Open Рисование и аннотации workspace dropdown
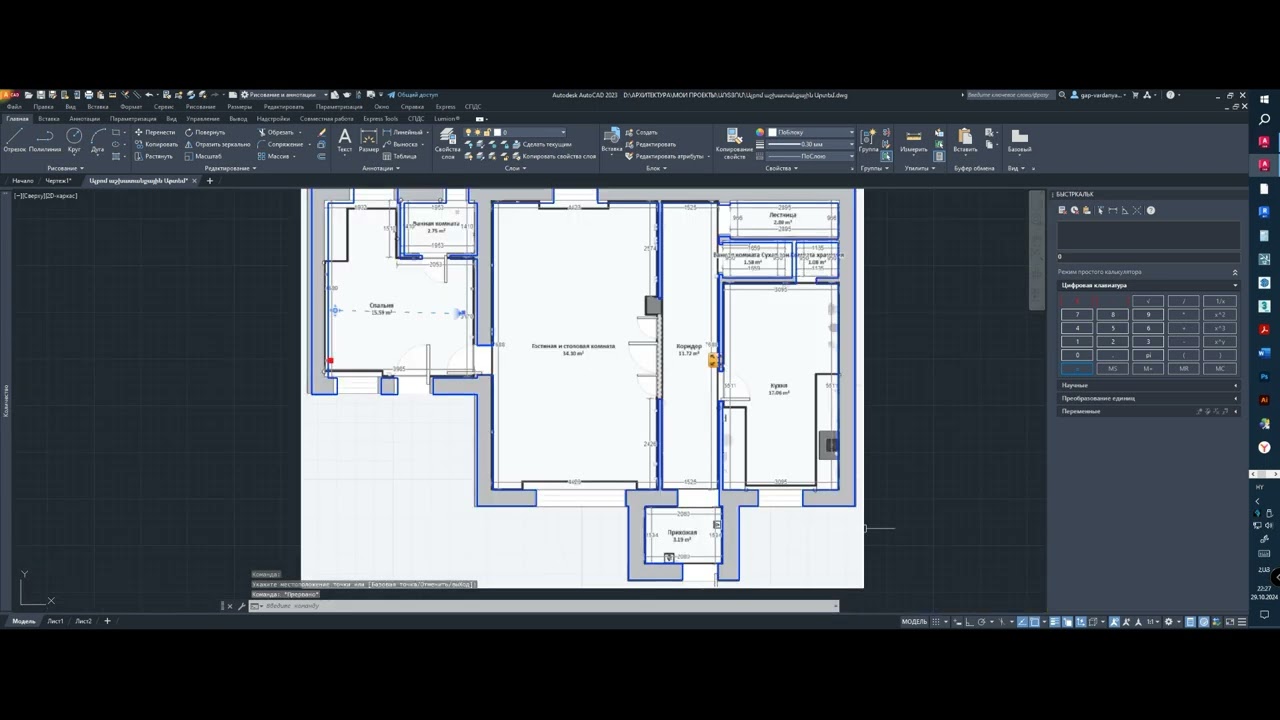 284,95
